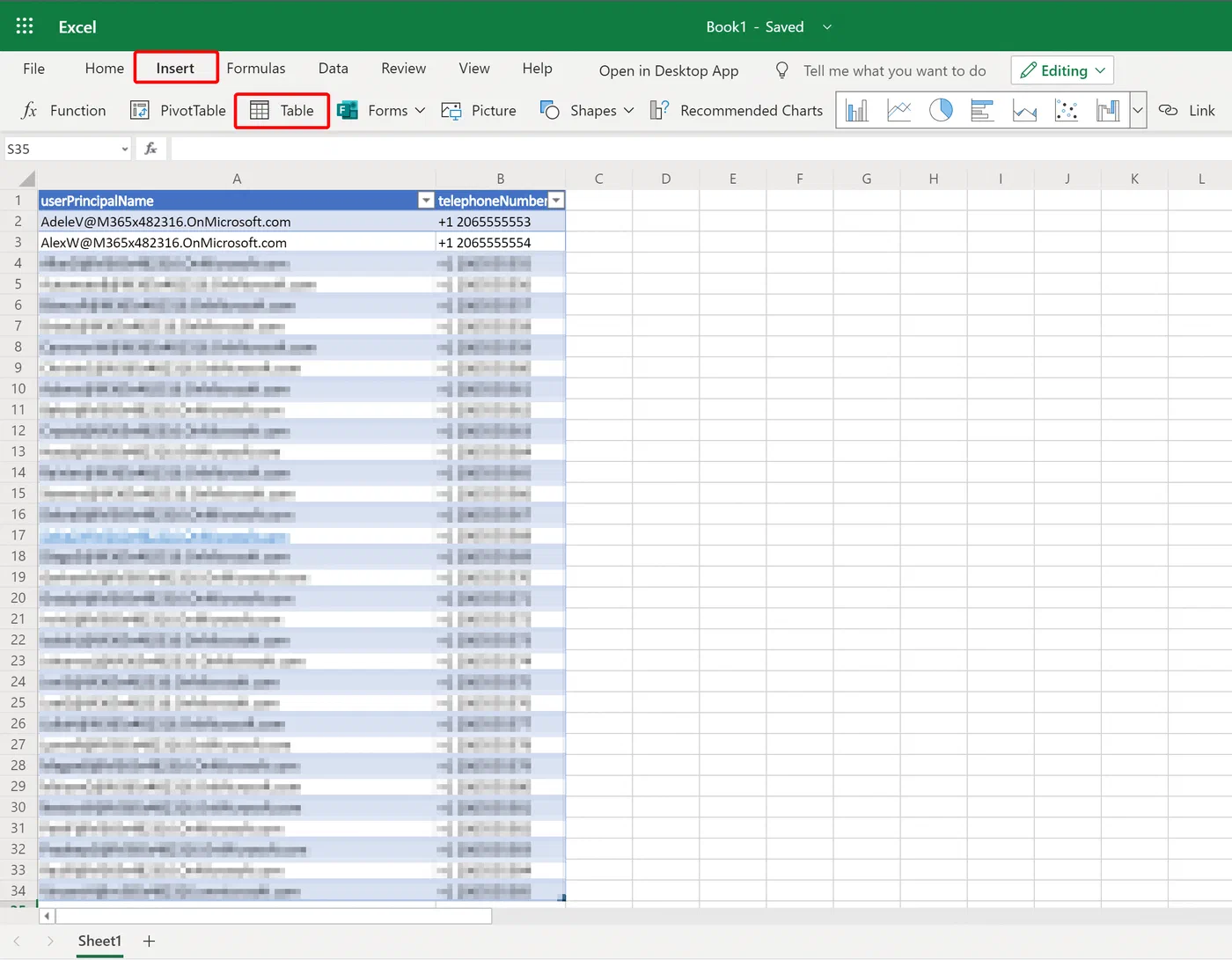Image resolution: width=1232 pixels, height=960 pixels.
Task: Insert a Function from the ribbon
Action: 63,110
